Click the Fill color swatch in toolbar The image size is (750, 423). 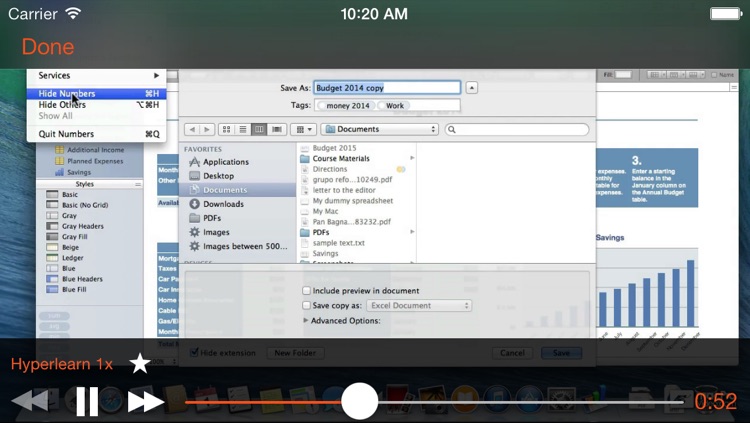point(623,75)
